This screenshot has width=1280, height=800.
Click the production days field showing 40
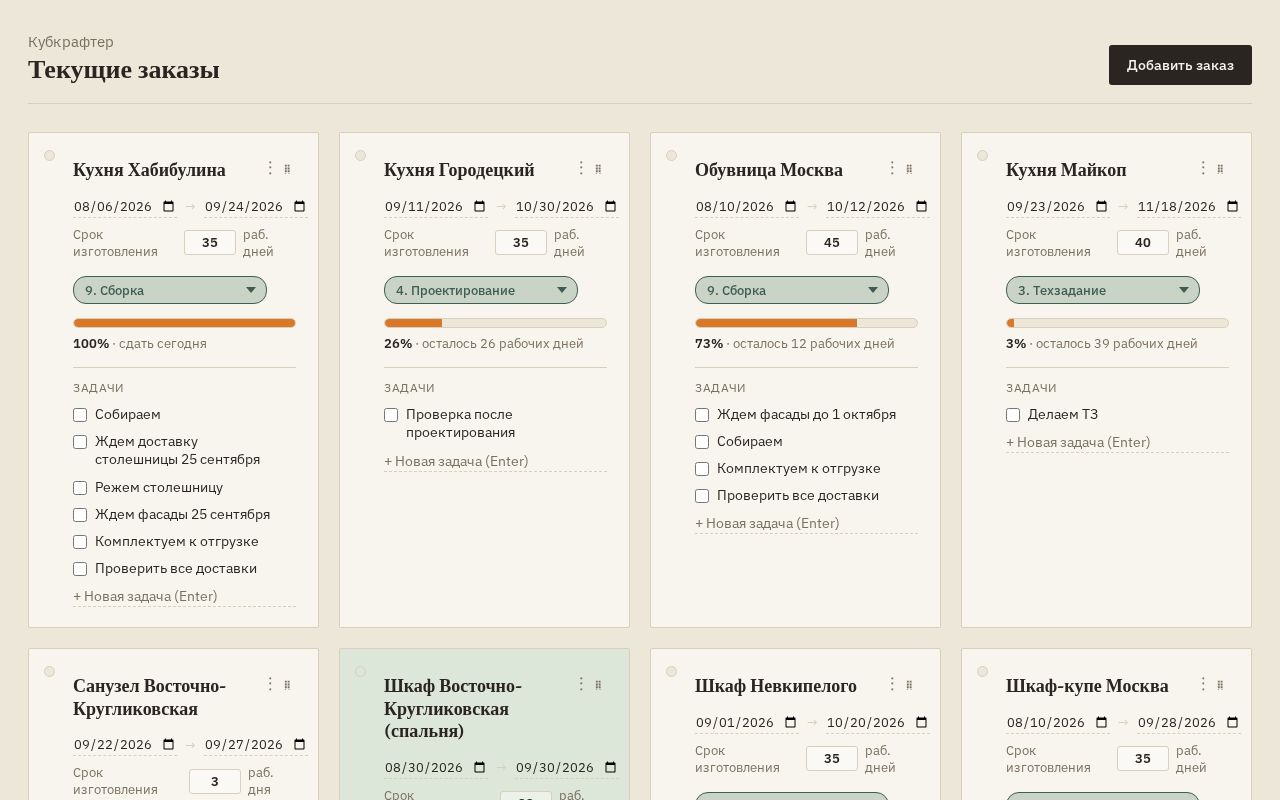pyautogui.click(x=1143, y=243)
